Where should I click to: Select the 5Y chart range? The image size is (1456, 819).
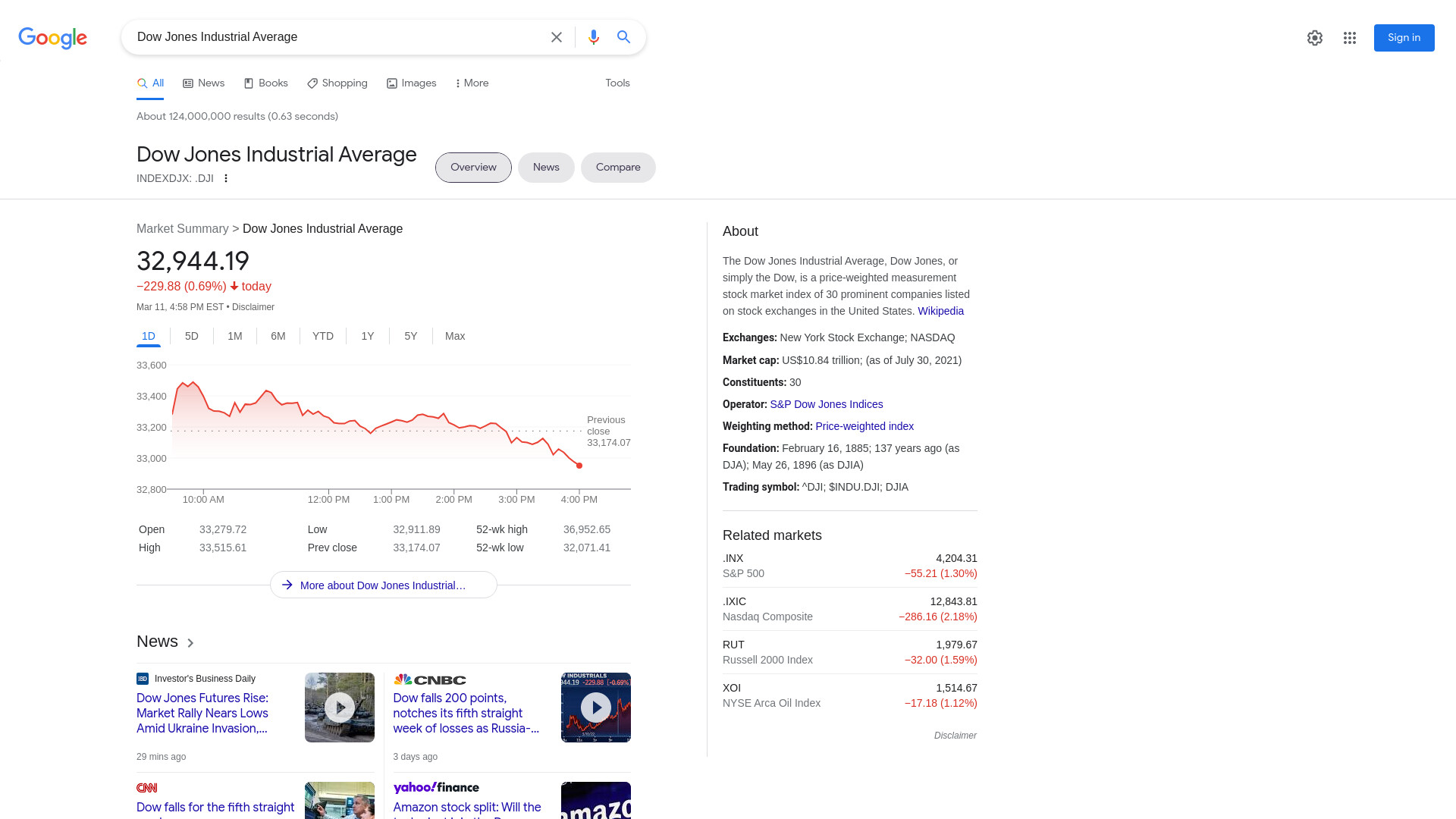411,336
